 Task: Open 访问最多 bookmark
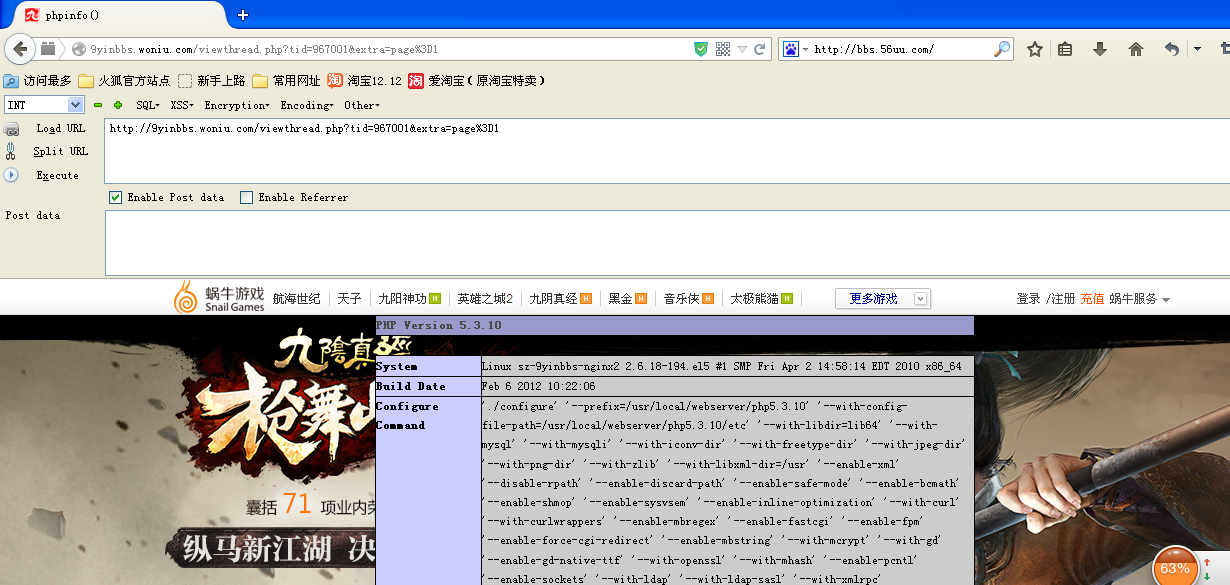(38, 81)
